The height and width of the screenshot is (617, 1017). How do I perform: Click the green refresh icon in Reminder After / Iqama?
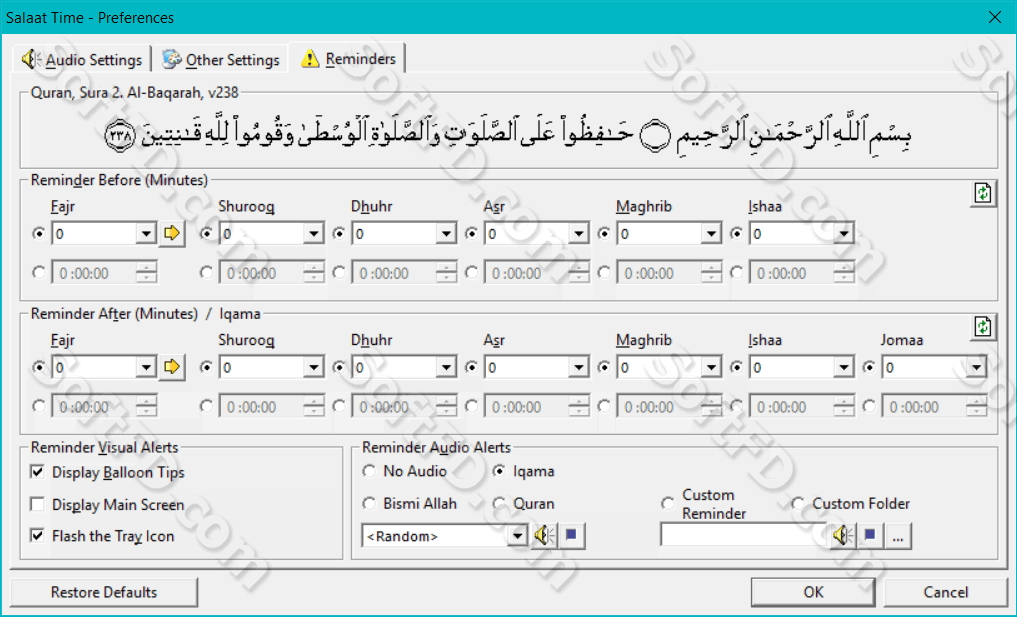[983, 326]
